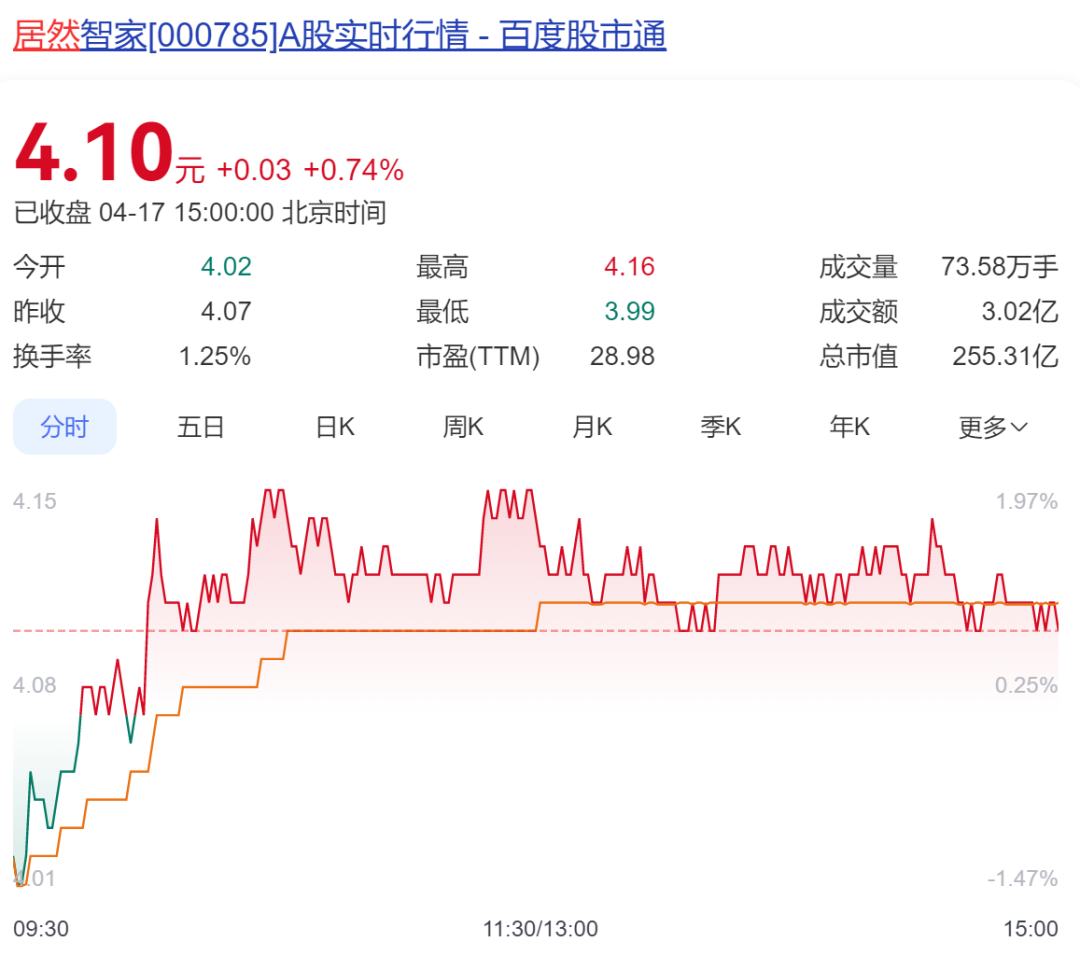Click the 成交量 label
The width and height of the screenshot is (1080, 956).
pos(858,267)
